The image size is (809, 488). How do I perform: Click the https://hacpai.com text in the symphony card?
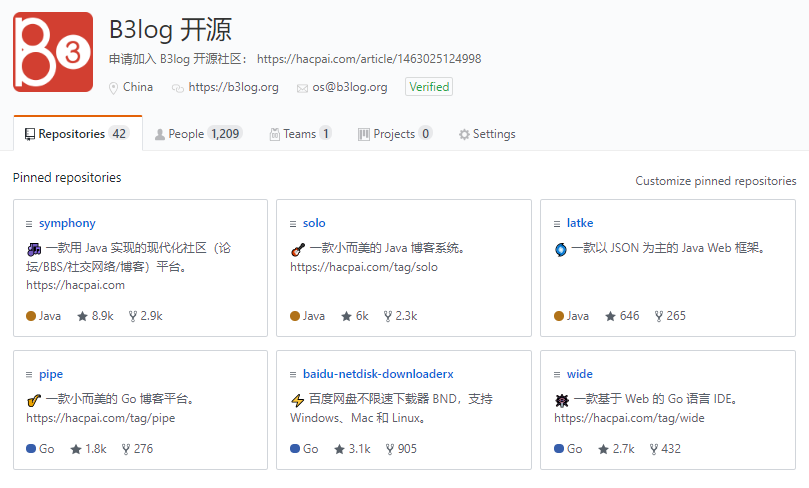(x=75, y=285)
